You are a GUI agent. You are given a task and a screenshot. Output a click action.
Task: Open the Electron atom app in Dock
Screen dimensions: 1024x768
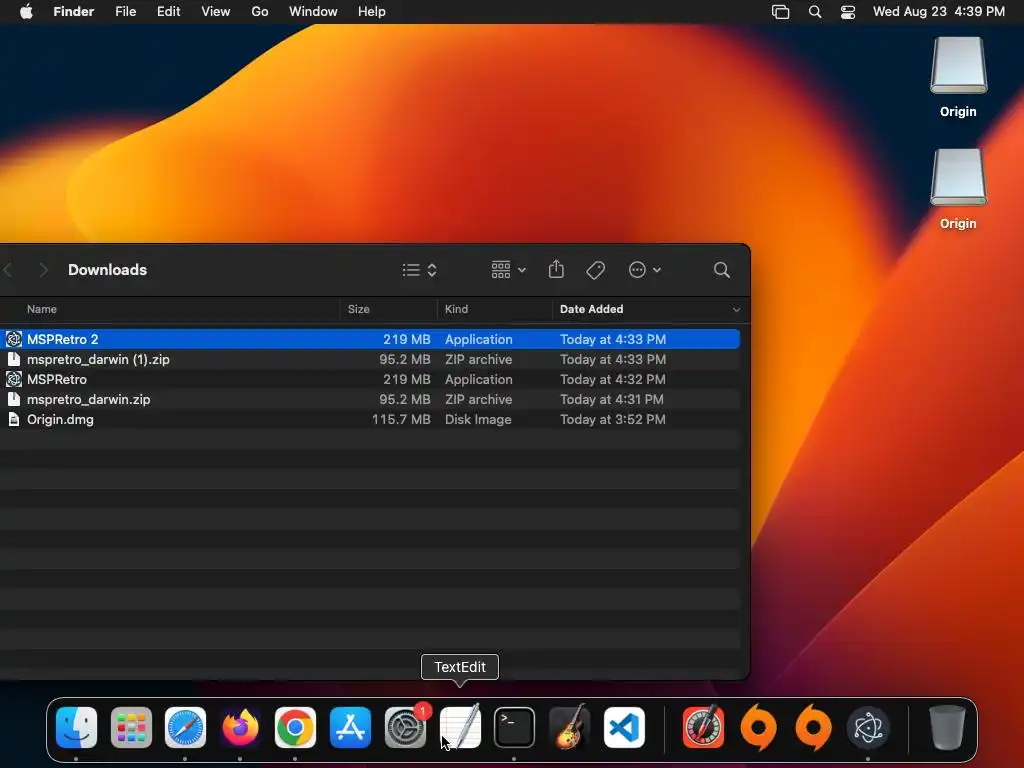coord(868,728)
